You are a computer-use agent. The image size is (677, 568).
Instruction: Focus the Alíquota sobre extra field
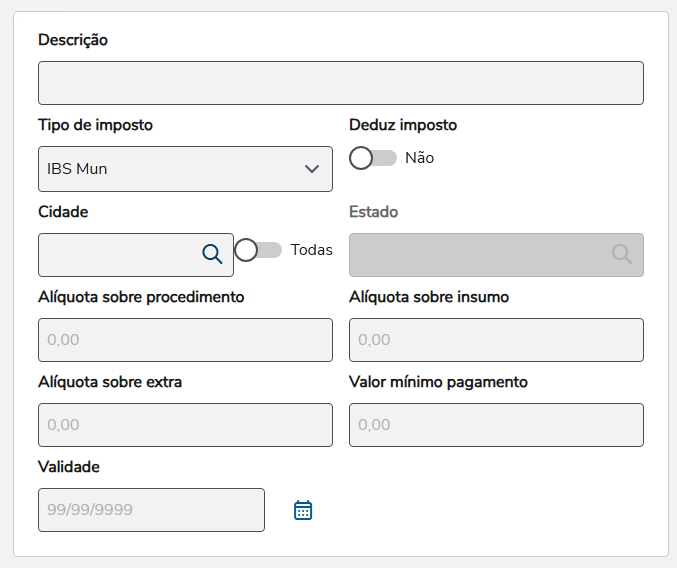185,425
